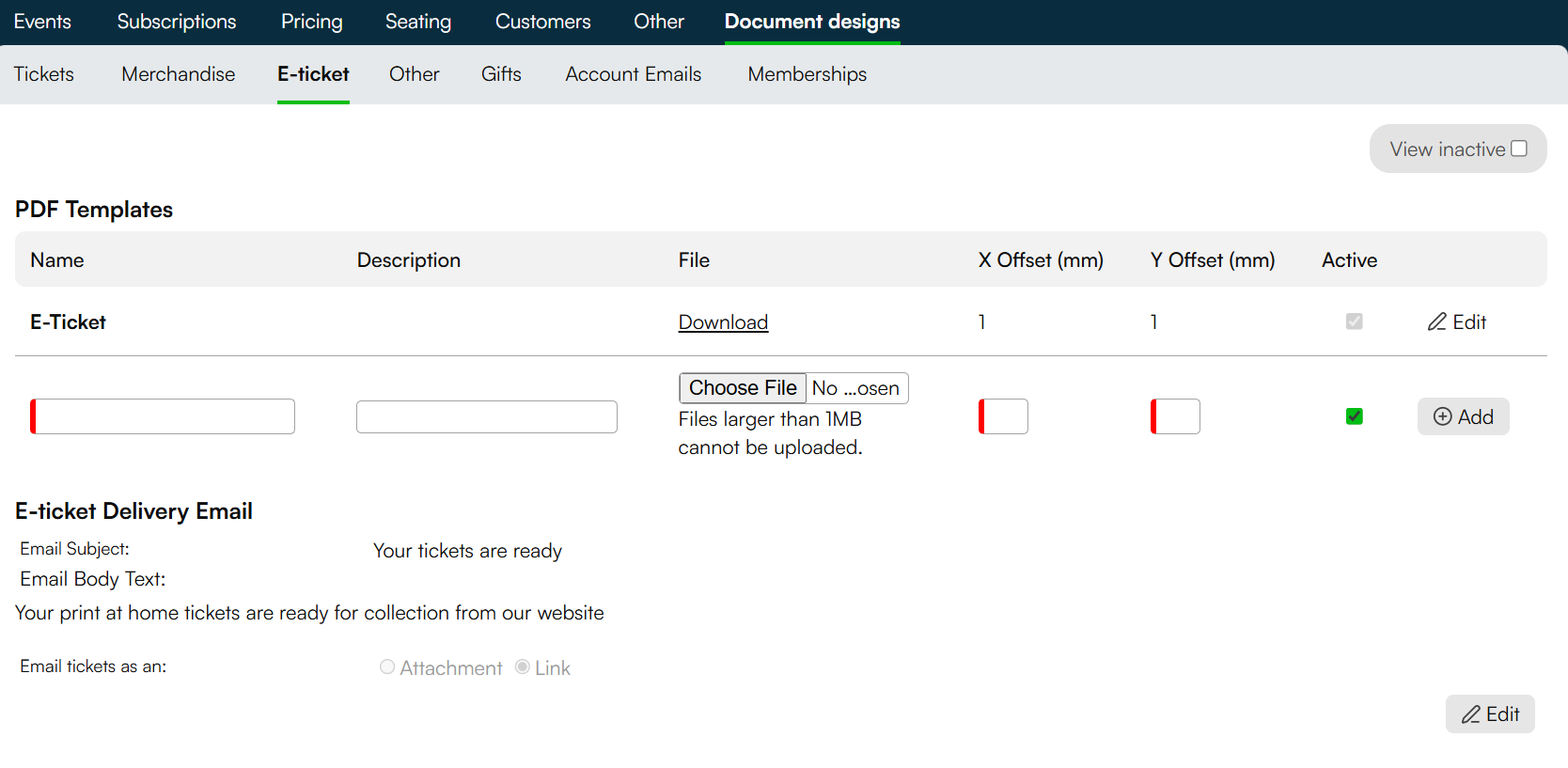Focus the new template Description field

click(x=487, y=416)
